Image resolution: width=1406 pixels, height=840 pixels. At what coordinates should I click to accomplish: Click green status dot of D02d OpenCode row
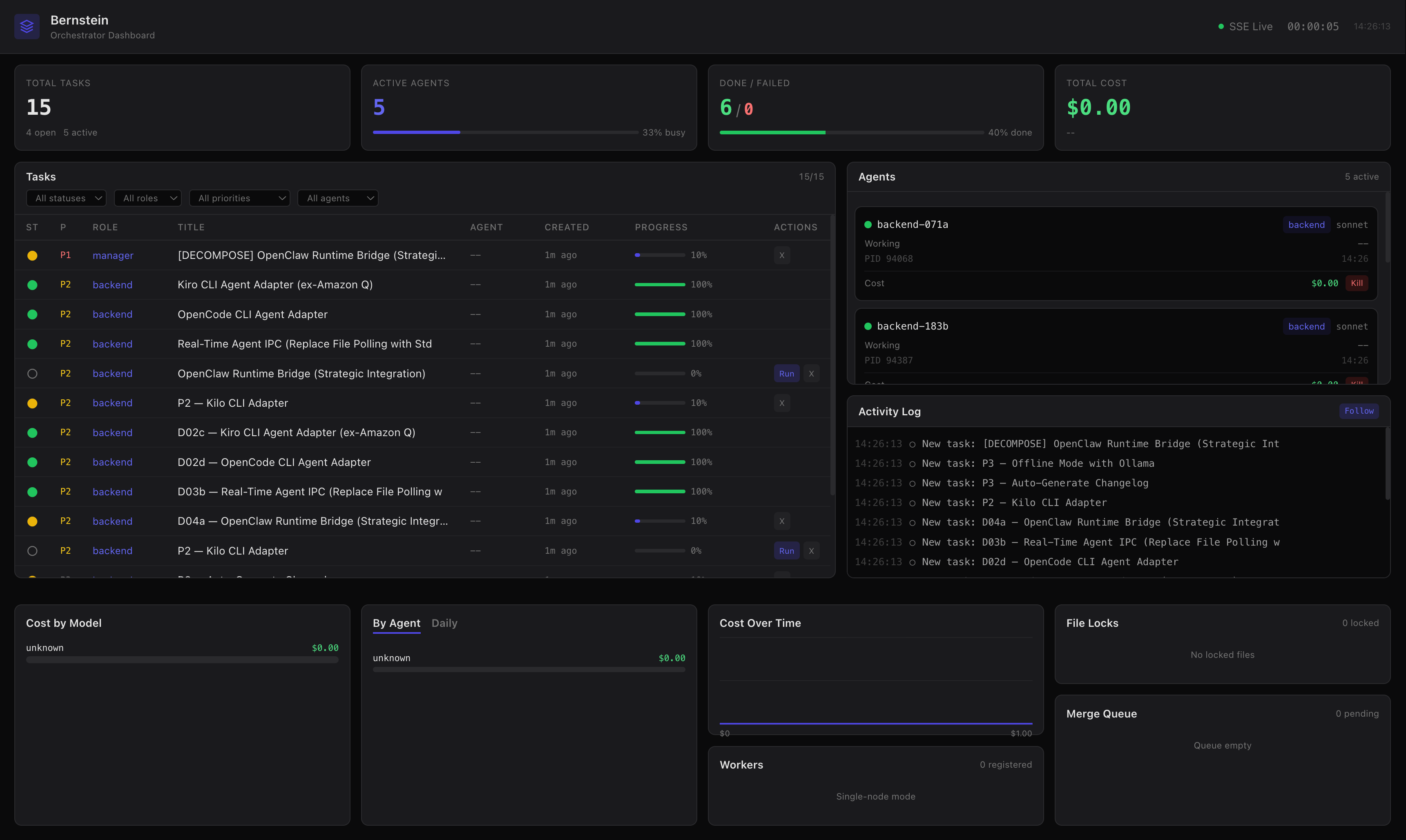click(x=32, y=462)
